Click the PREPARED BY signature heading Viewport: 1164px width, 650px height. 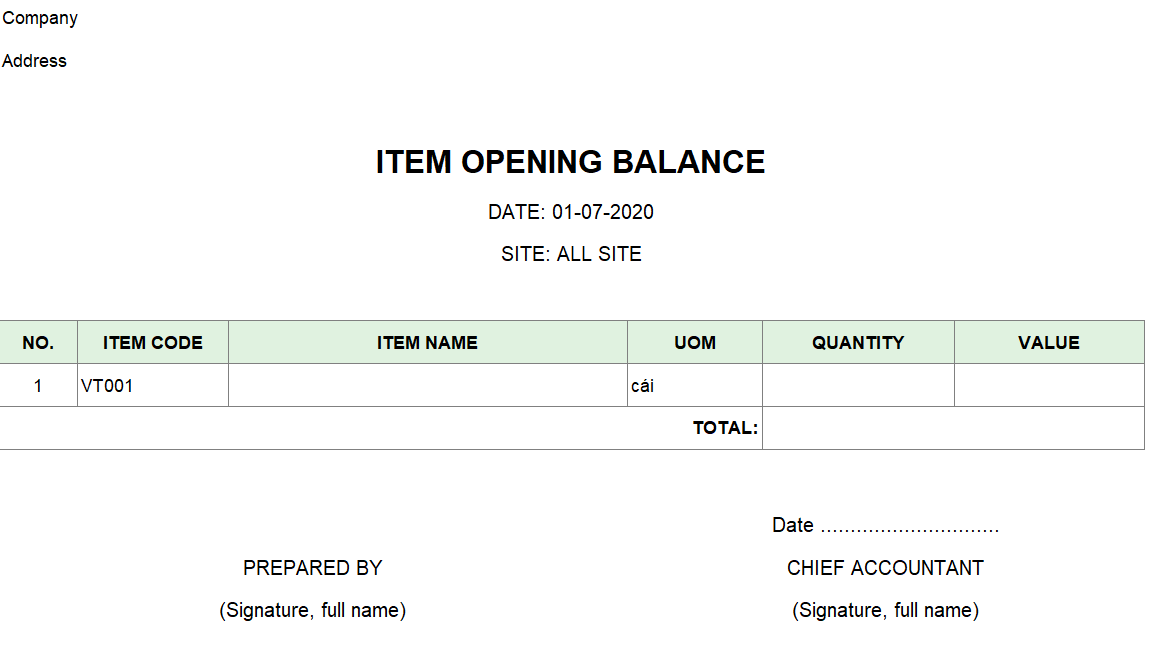click(x=312, y=568)
